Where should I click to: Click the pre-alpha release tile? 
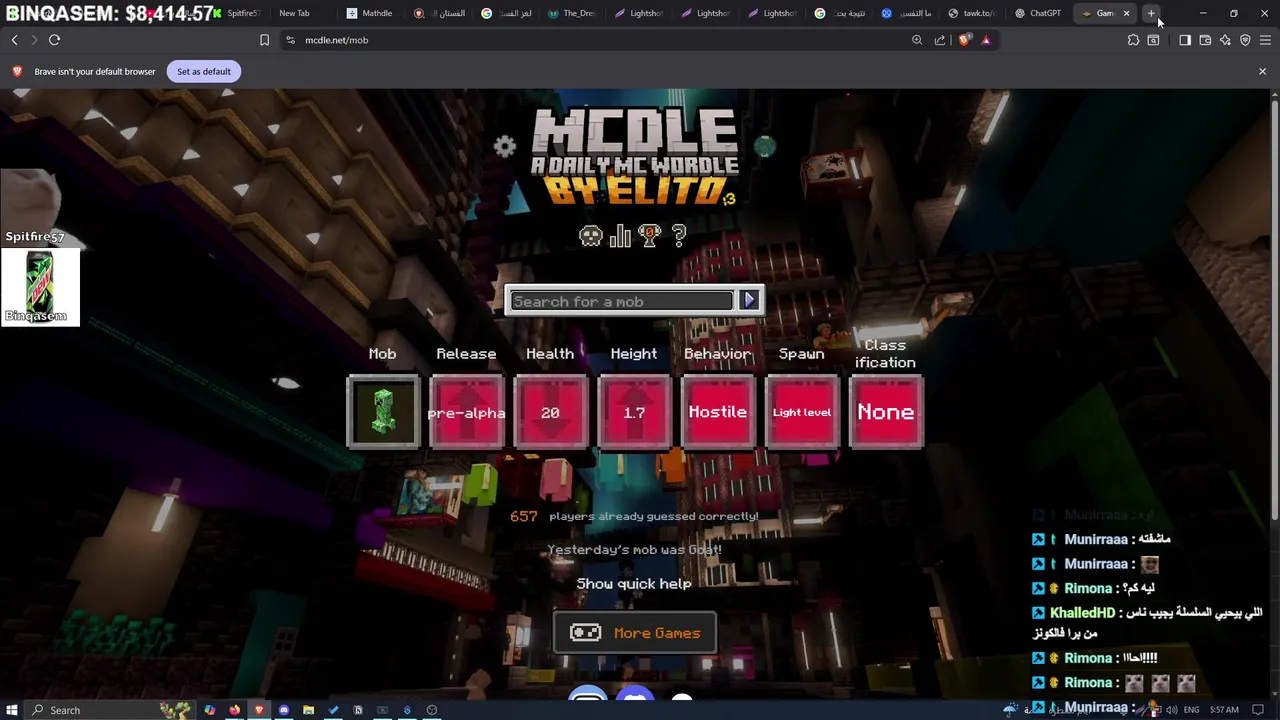(466, 412)
